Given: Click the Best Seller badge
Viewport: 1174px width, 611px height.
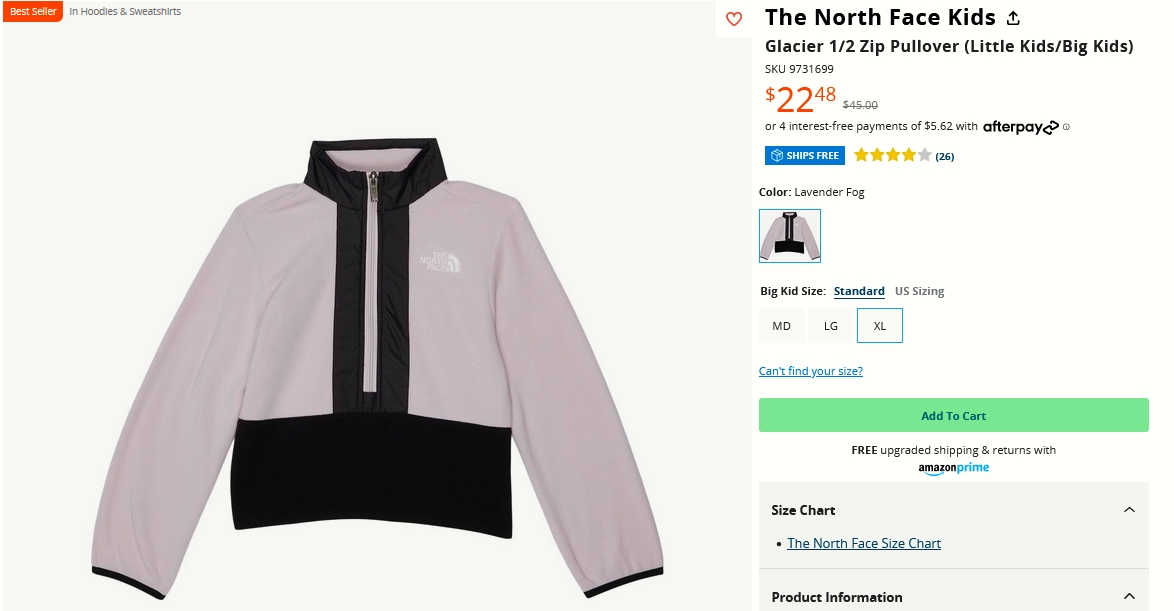Looking at the screenshot, I should click(x=33, y=12).
